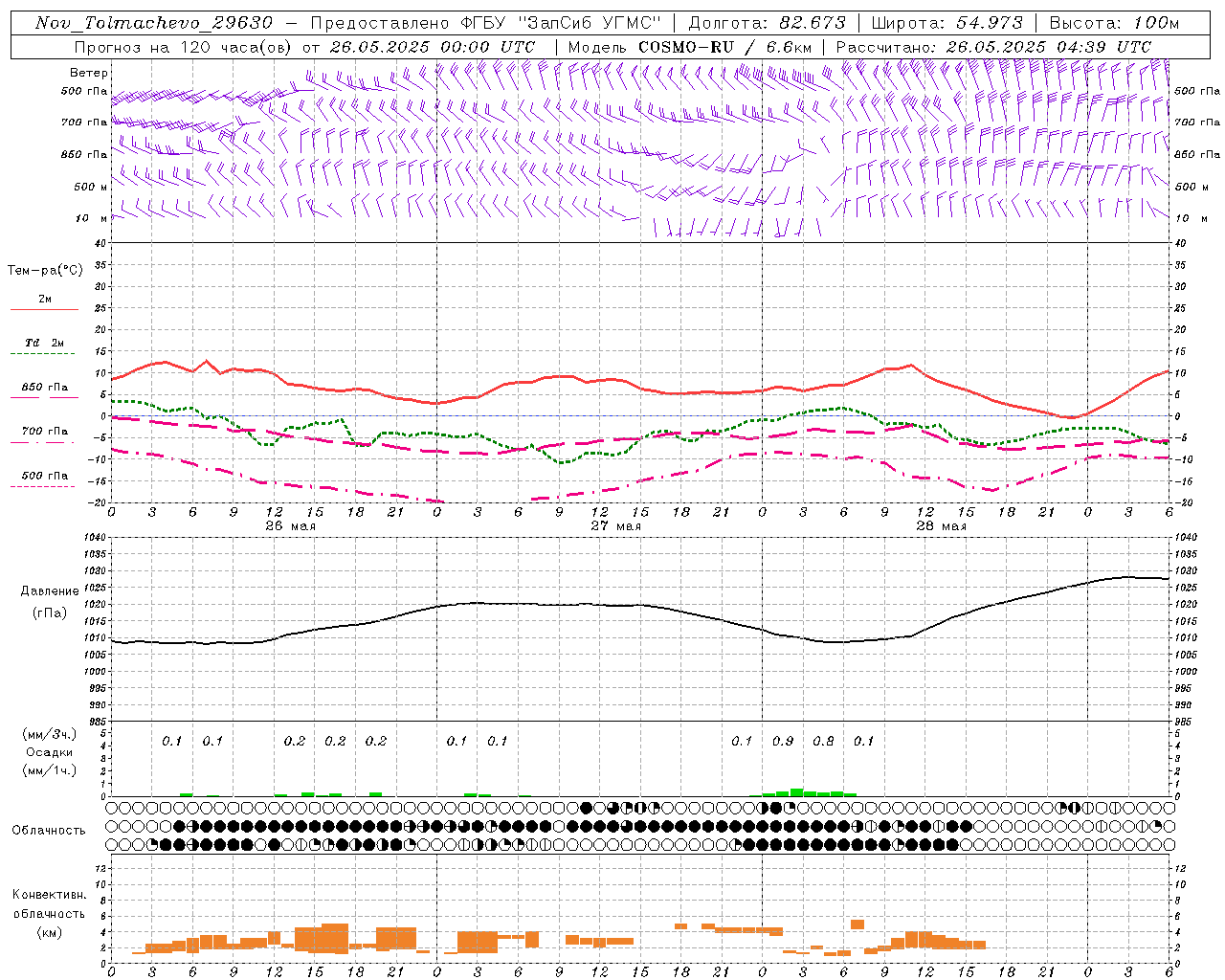Click the 'Ветер' wind panel label
The height and width of the screenshot is (980, 1225).
(x=89, y=73)
